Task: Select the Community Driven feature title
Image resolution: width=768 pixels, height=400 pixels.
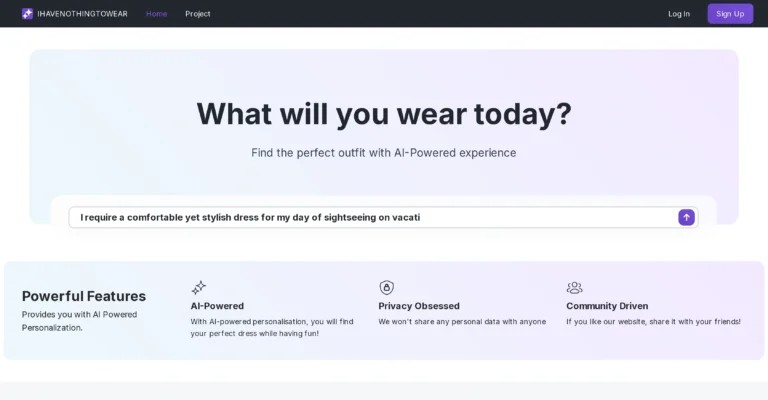Action: (x=607, y=306)
